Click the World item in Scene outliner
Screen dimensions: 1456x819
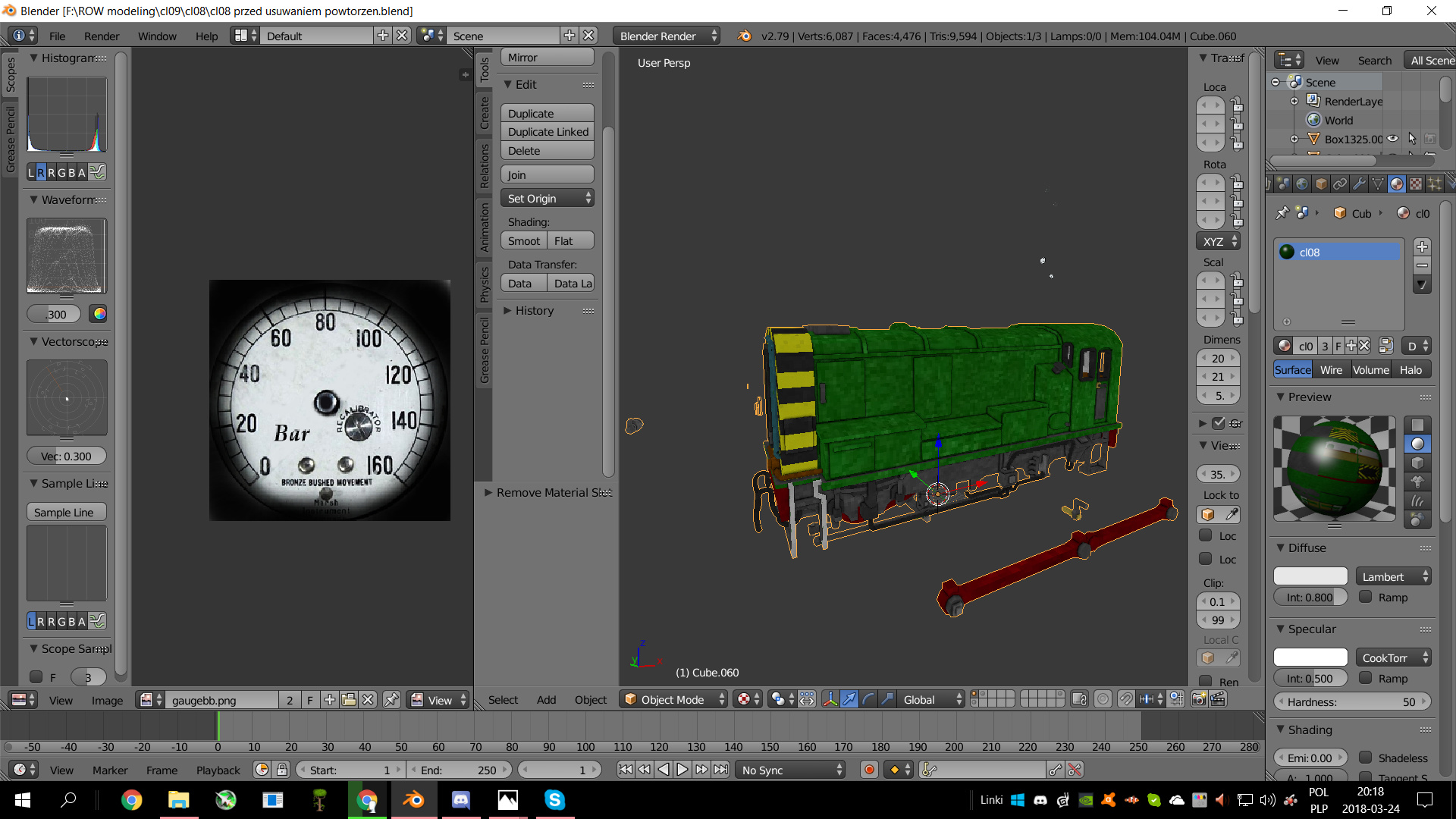[x=1338, y=119]
